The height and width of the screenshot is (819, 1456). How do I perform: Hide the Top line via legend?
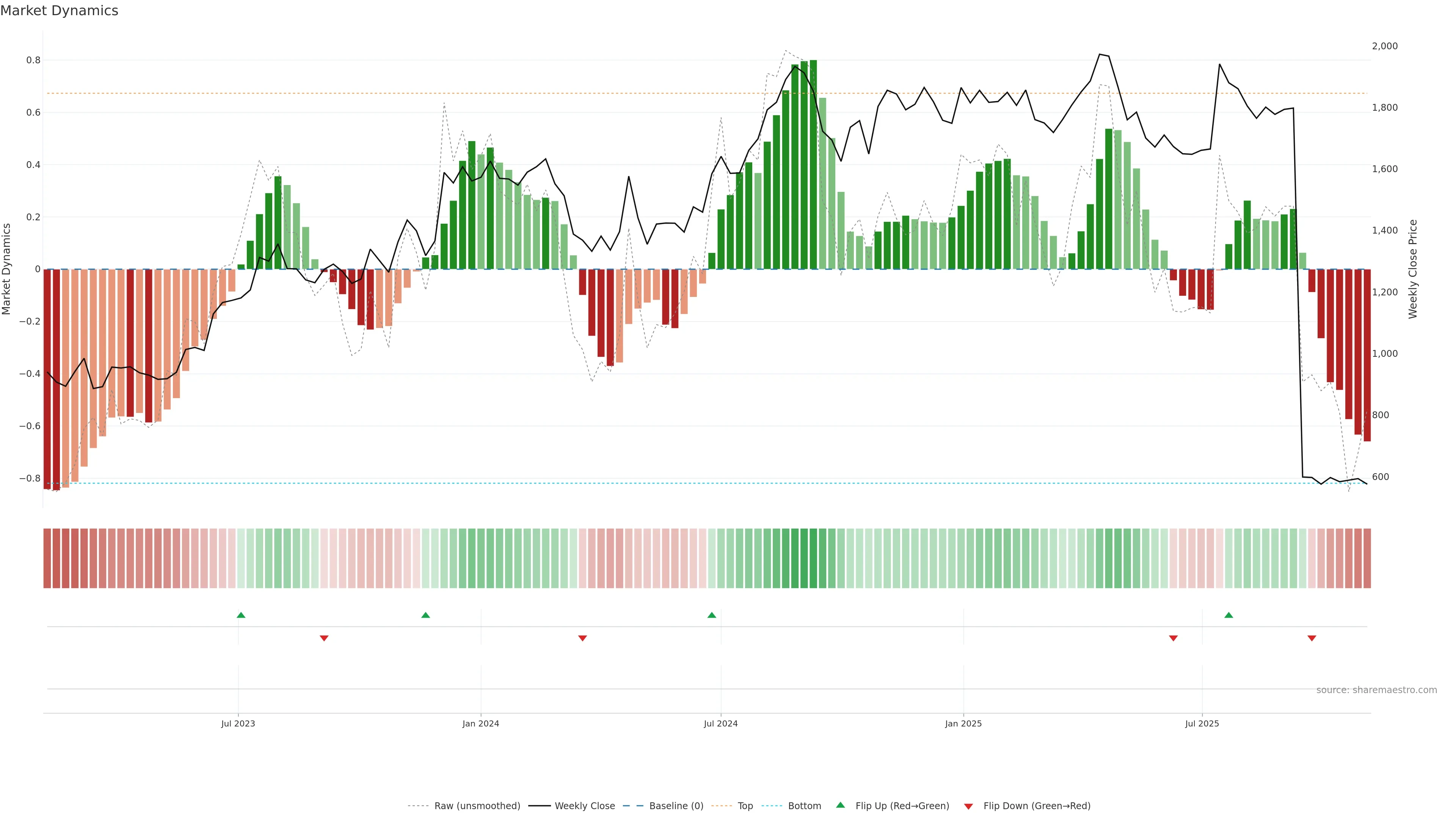tap(745, 806)
